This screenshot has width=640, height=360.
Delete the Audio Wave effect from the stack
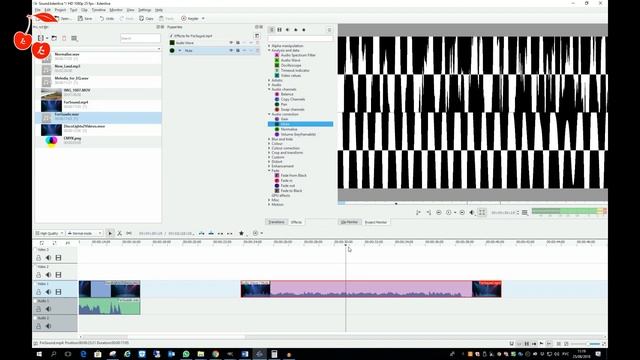tap(258, 43)
